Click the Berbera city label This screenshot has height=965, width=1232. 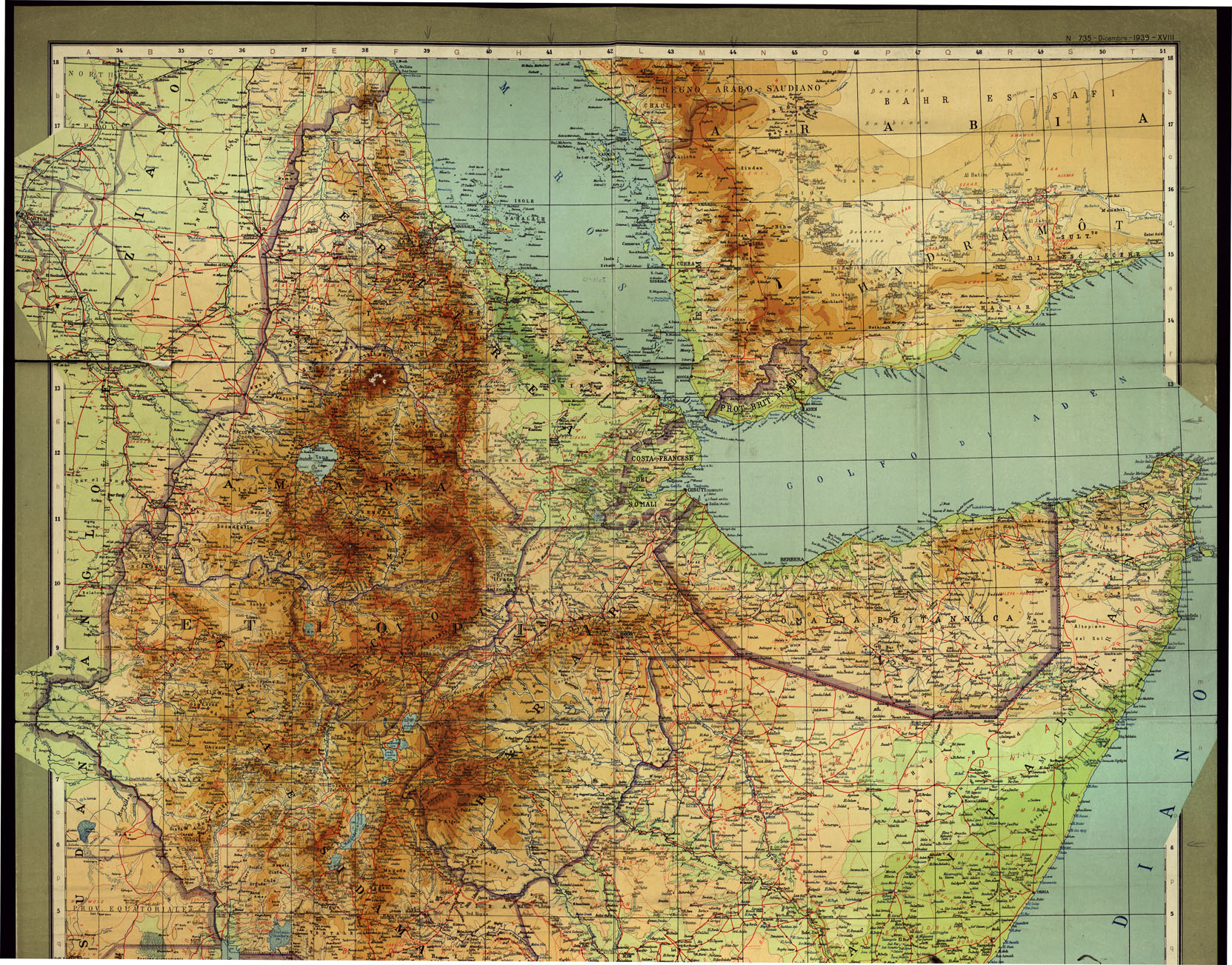[791, 559]
